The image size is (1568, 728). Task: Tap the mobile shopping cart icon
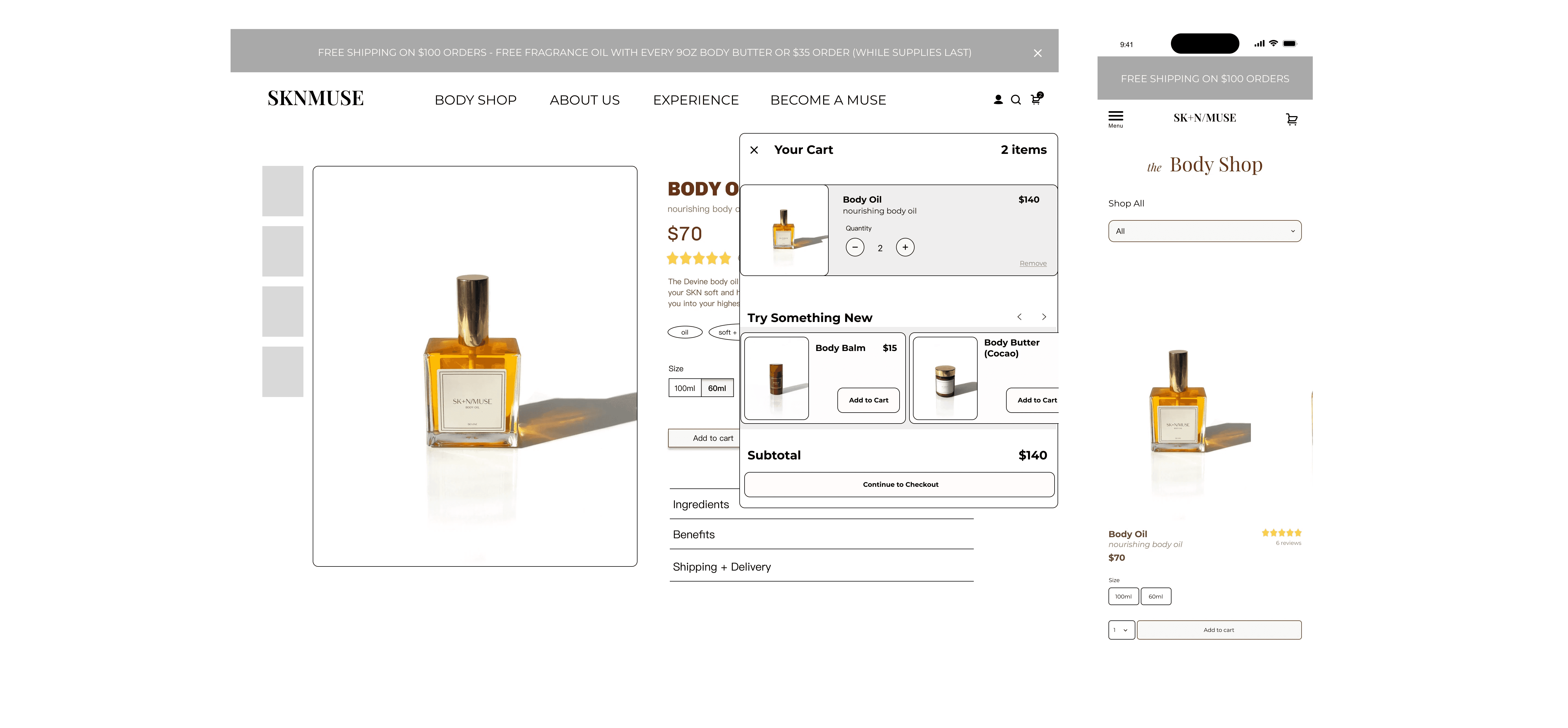click(1291, 119)
